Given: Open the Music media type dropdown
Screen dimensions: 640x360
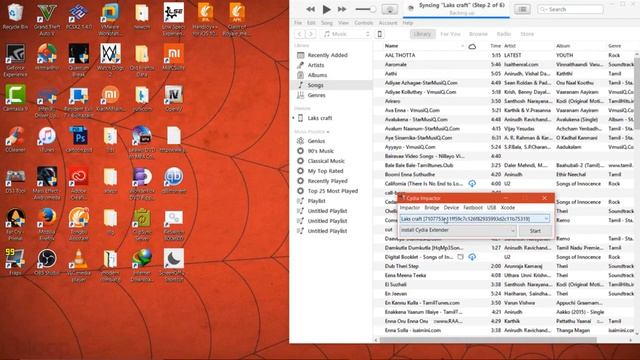Looking at the screenshot, I should [346, 34].
